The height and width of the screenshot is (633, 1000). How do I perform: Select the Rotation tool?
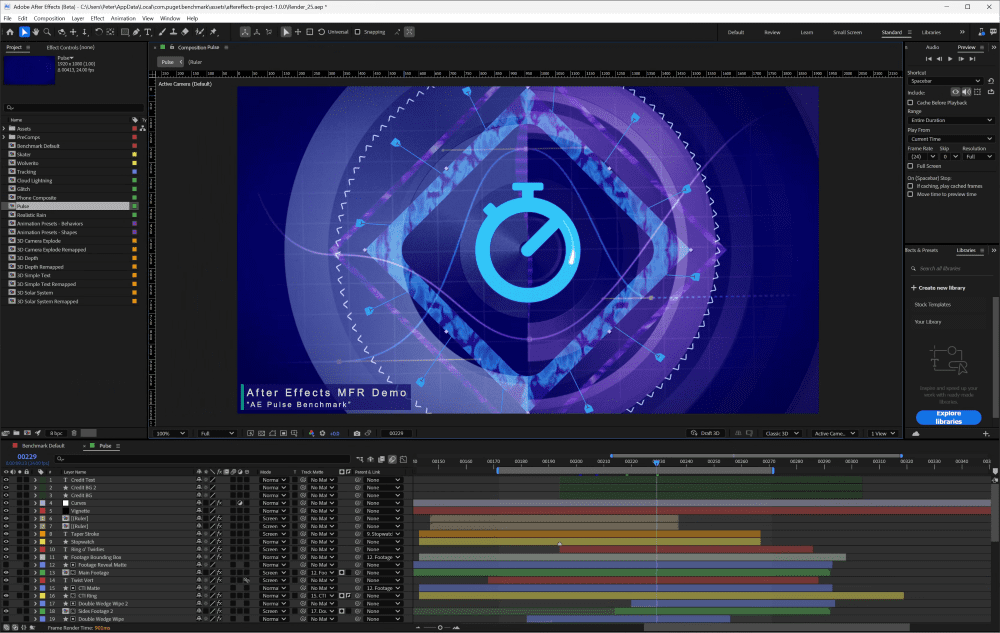tap(98, 32)
